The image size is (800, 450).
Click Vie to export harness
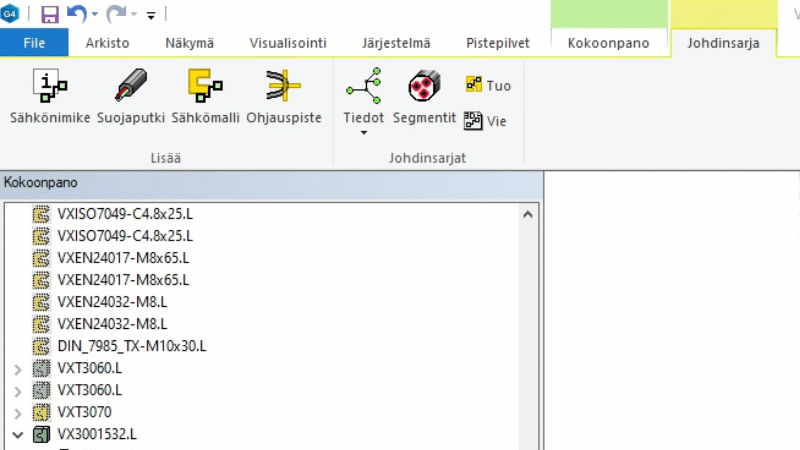pyautogui.click(x=485, y=121)
